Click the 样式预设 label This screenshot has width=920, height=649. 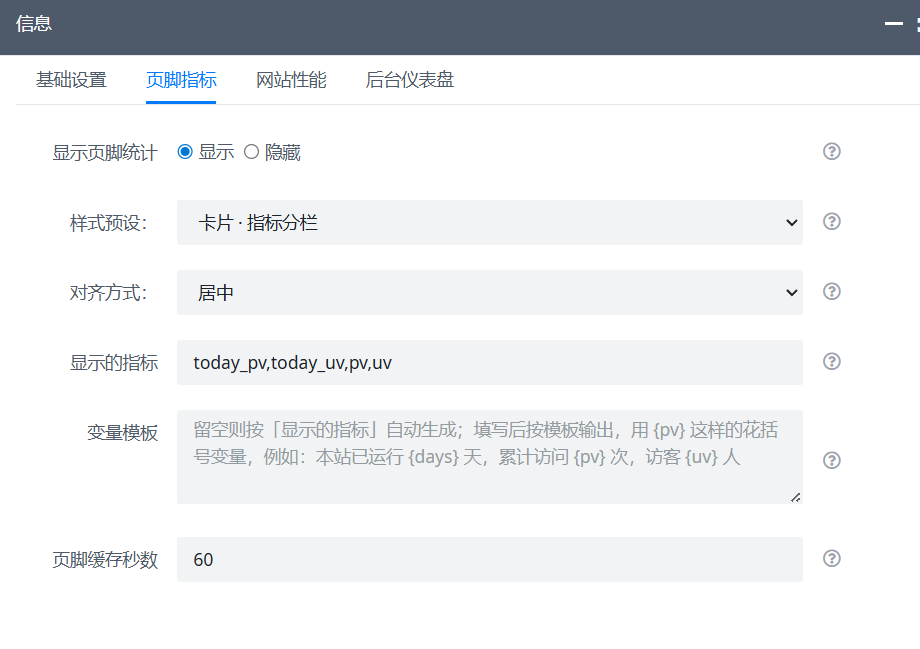[109, 223]
